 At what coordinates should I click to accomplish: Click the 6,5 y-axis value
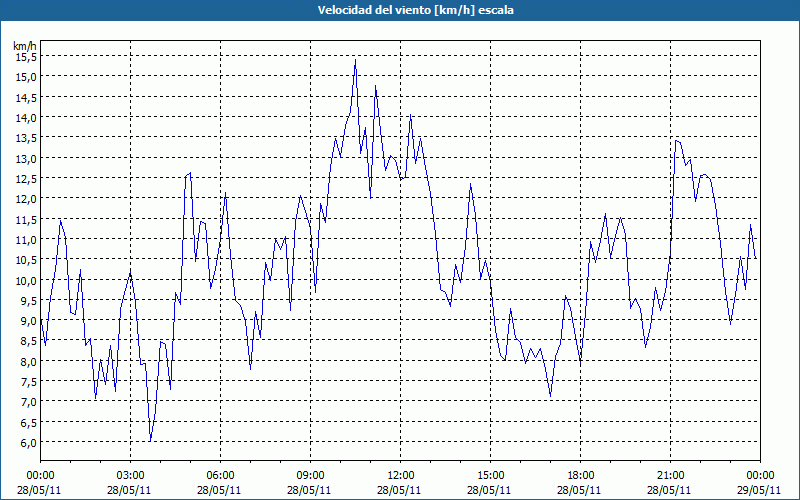[x=28, y=422]
